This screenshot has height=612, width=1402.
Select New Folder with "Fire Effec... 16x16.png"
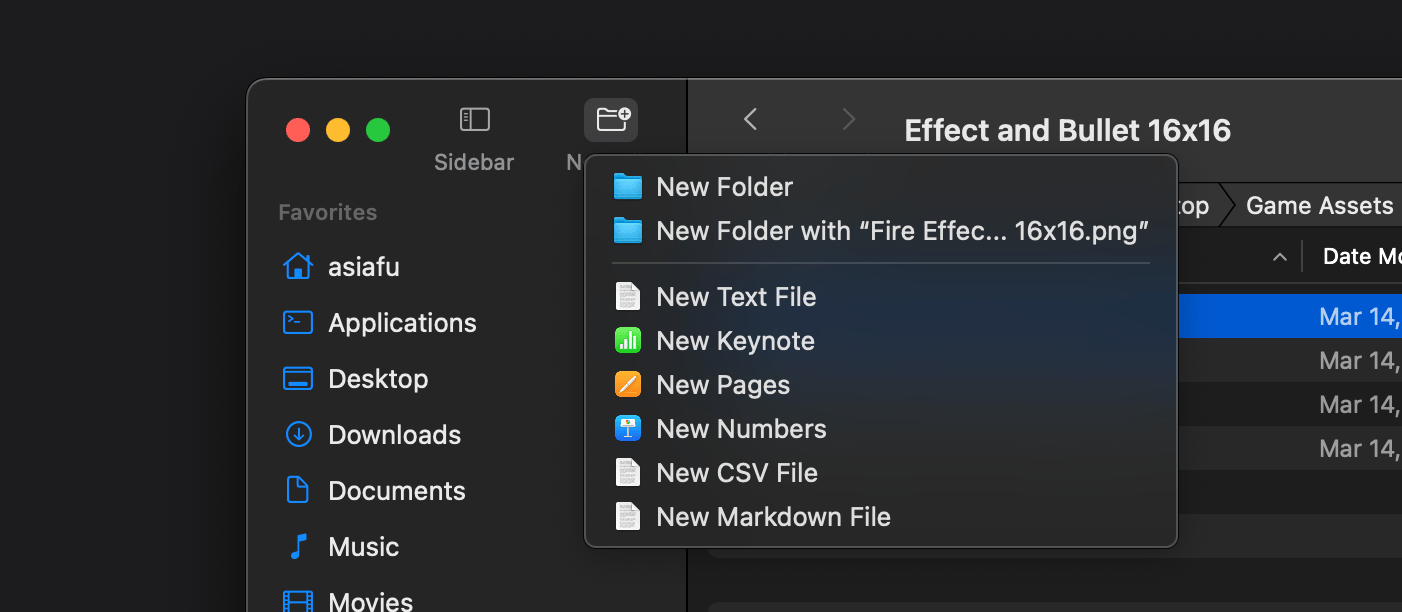(902, 231)
